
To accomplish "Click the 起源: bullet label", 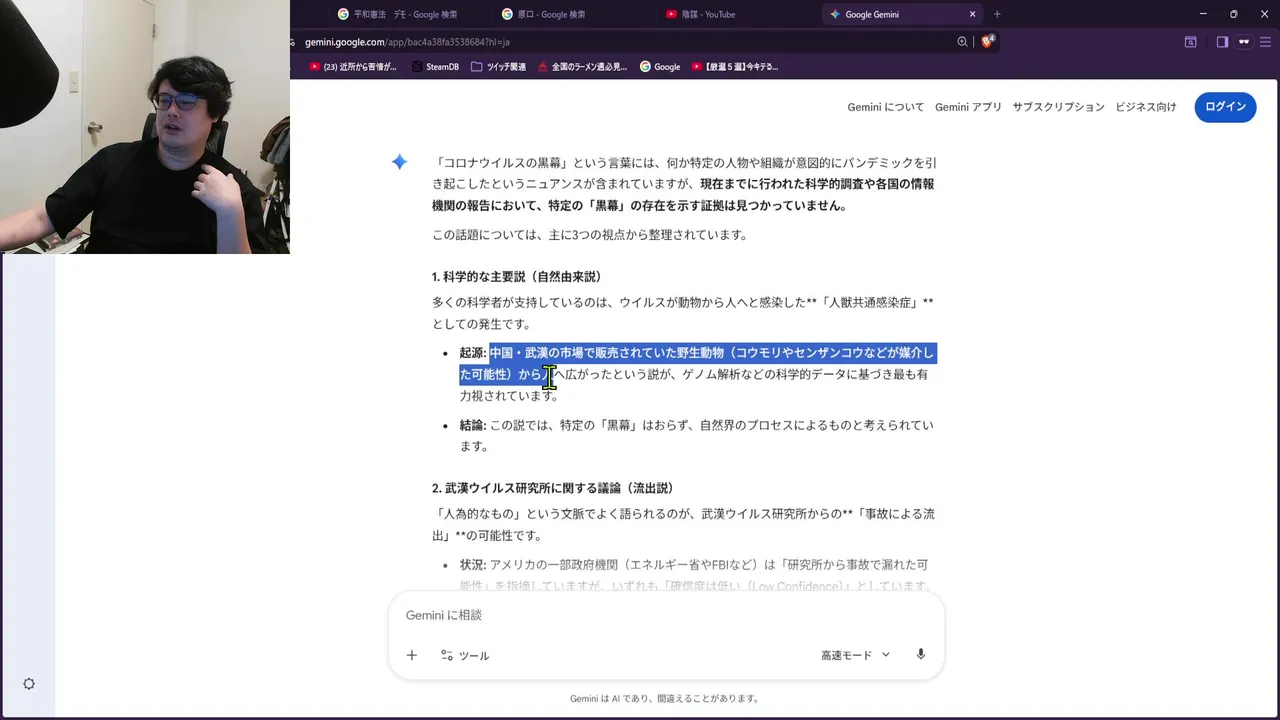I will (x=473, y=353).
